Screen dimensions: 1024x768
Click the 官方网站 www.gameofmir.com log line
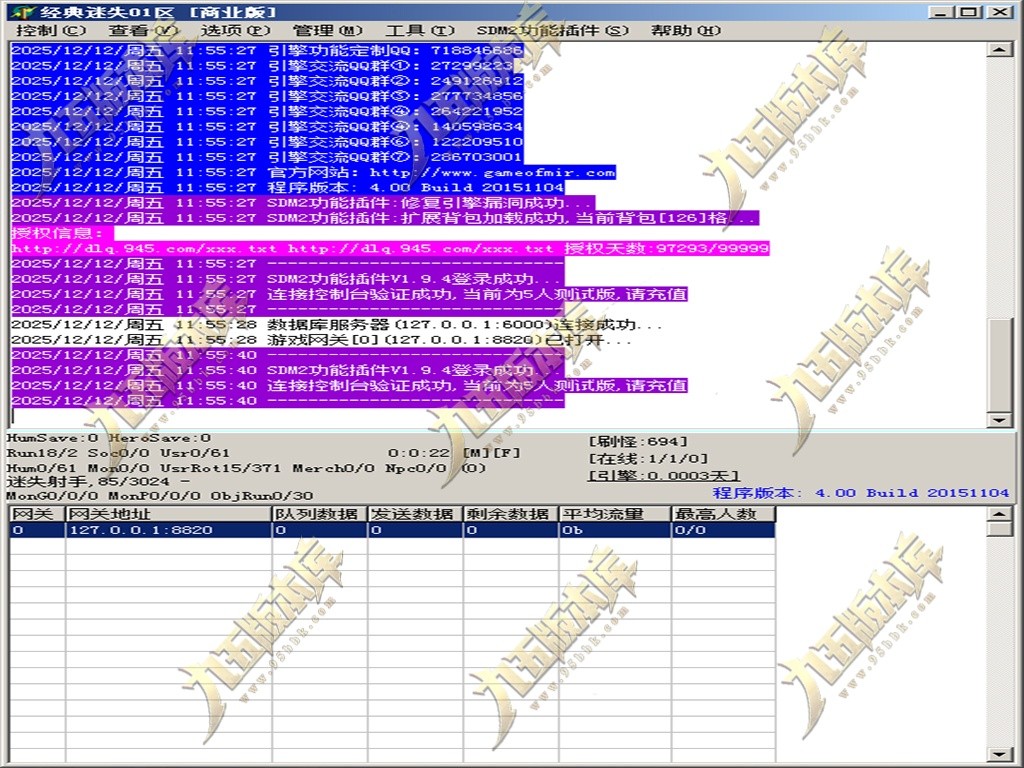click(313, 172)
